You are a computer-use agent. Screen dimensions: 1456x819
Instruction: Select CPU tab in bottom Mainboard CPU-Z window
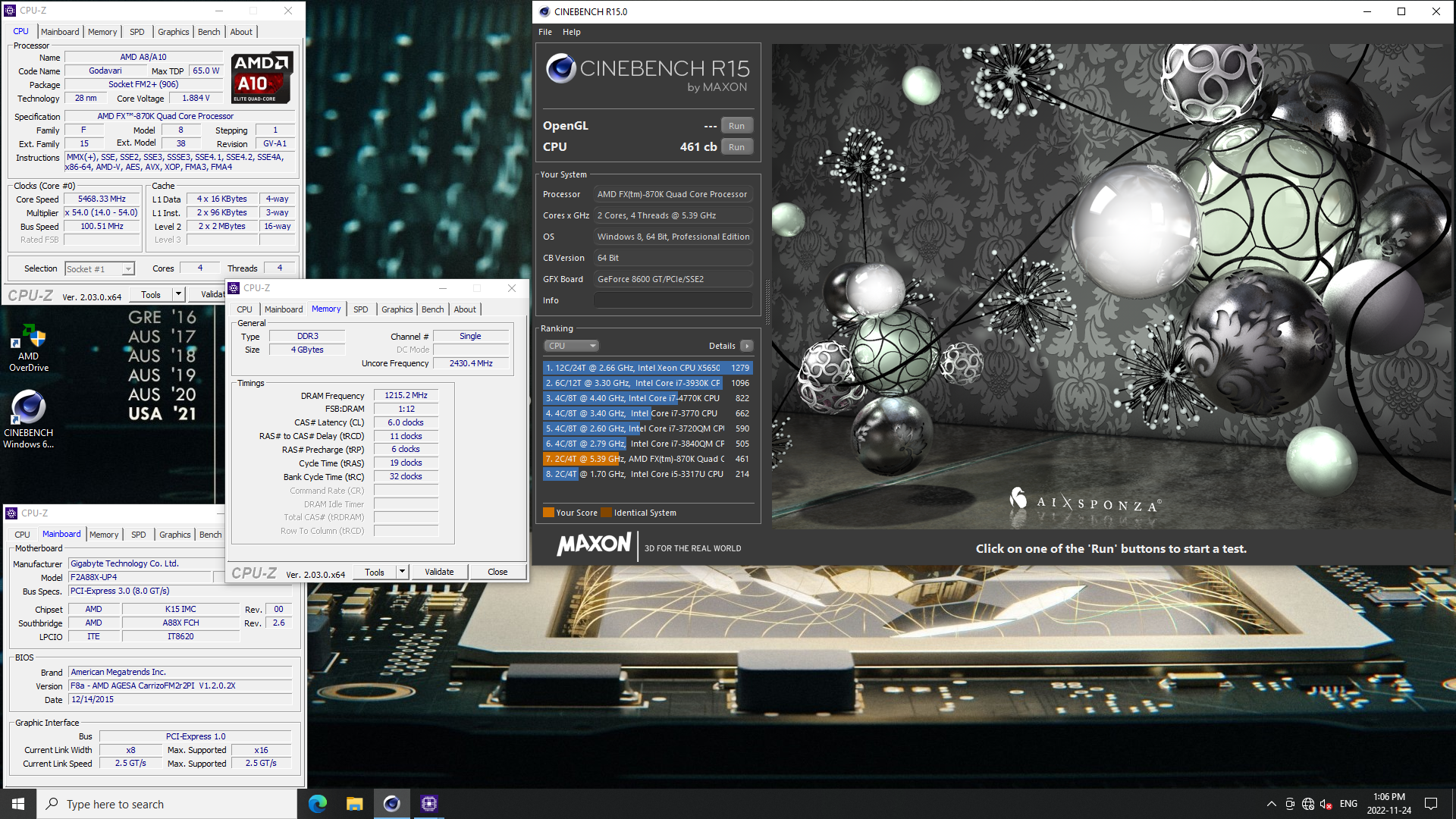22,535
